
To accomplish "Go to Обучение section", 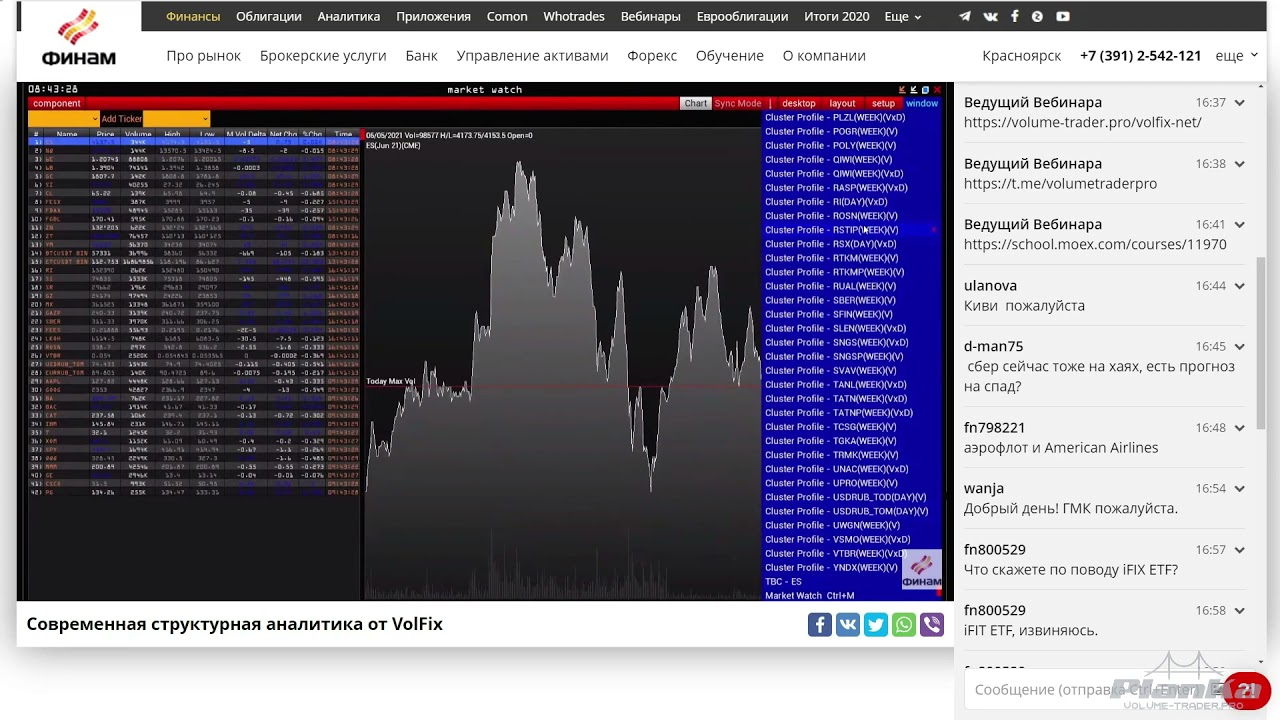I will point(730,55).
